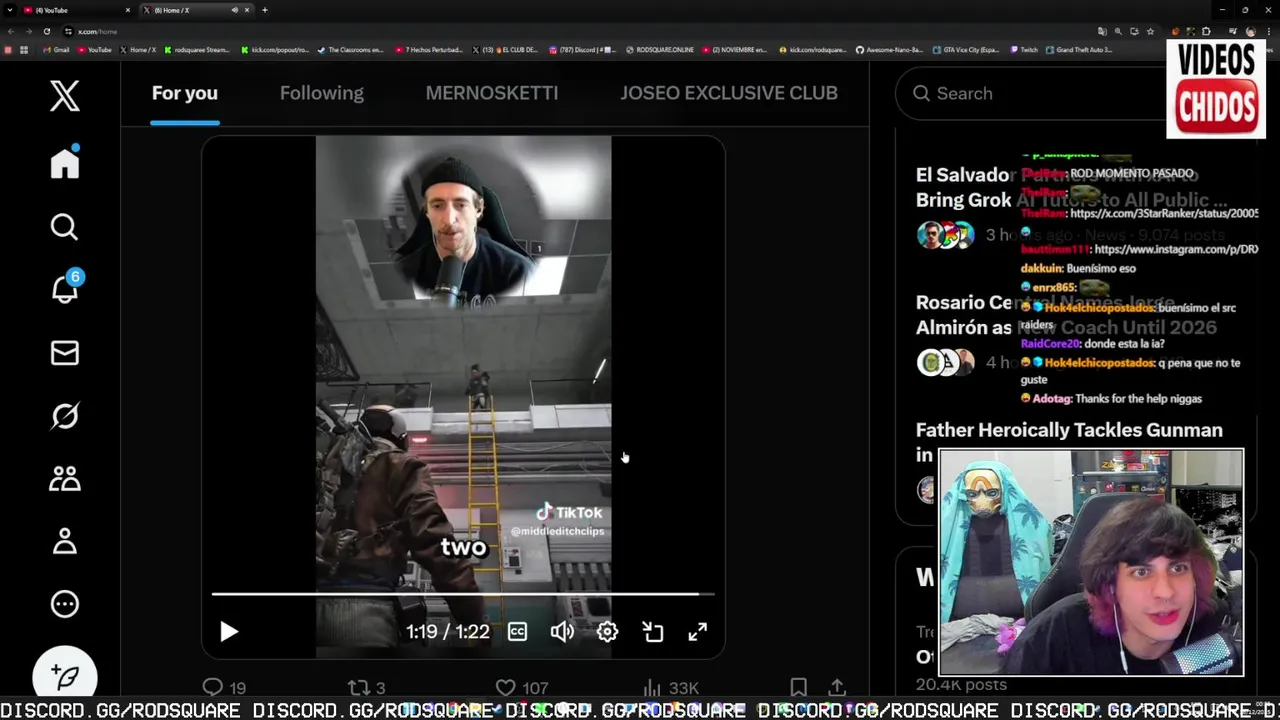
Task: Close the Home / X browser tab
Action: coord(247,10)
